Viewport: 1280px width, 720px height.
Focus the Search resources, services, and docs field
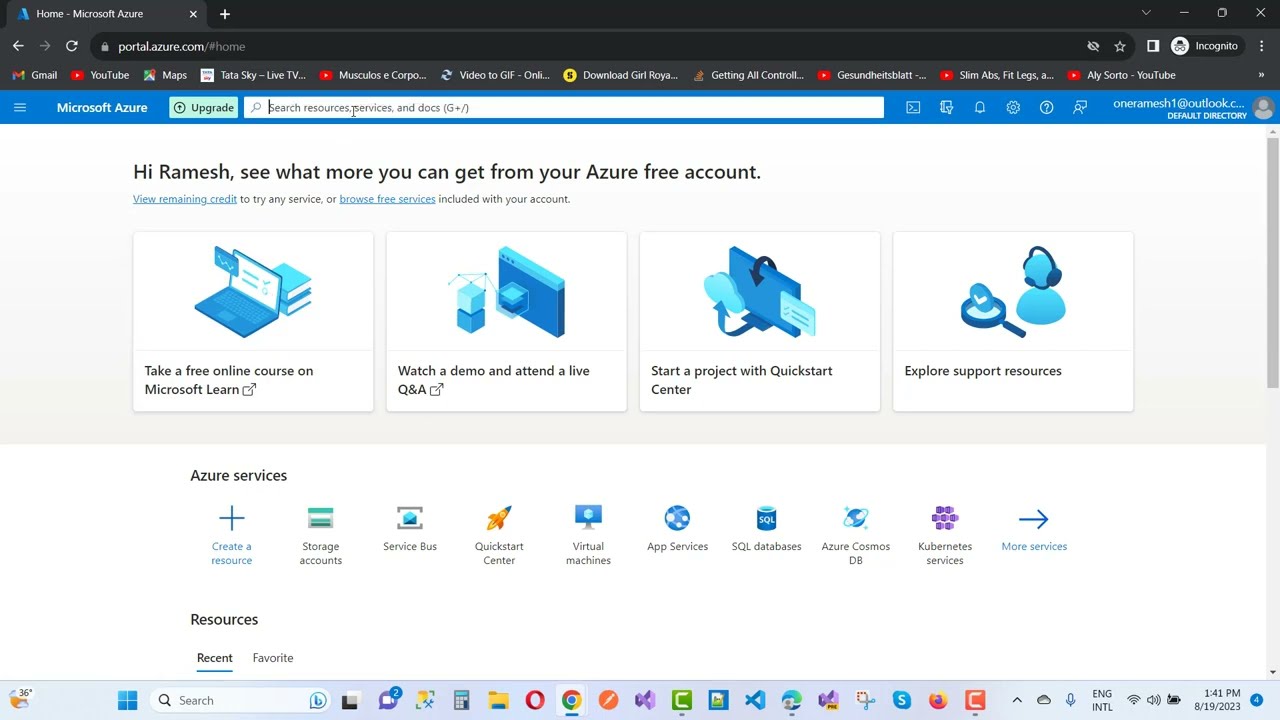coord(564,107)
